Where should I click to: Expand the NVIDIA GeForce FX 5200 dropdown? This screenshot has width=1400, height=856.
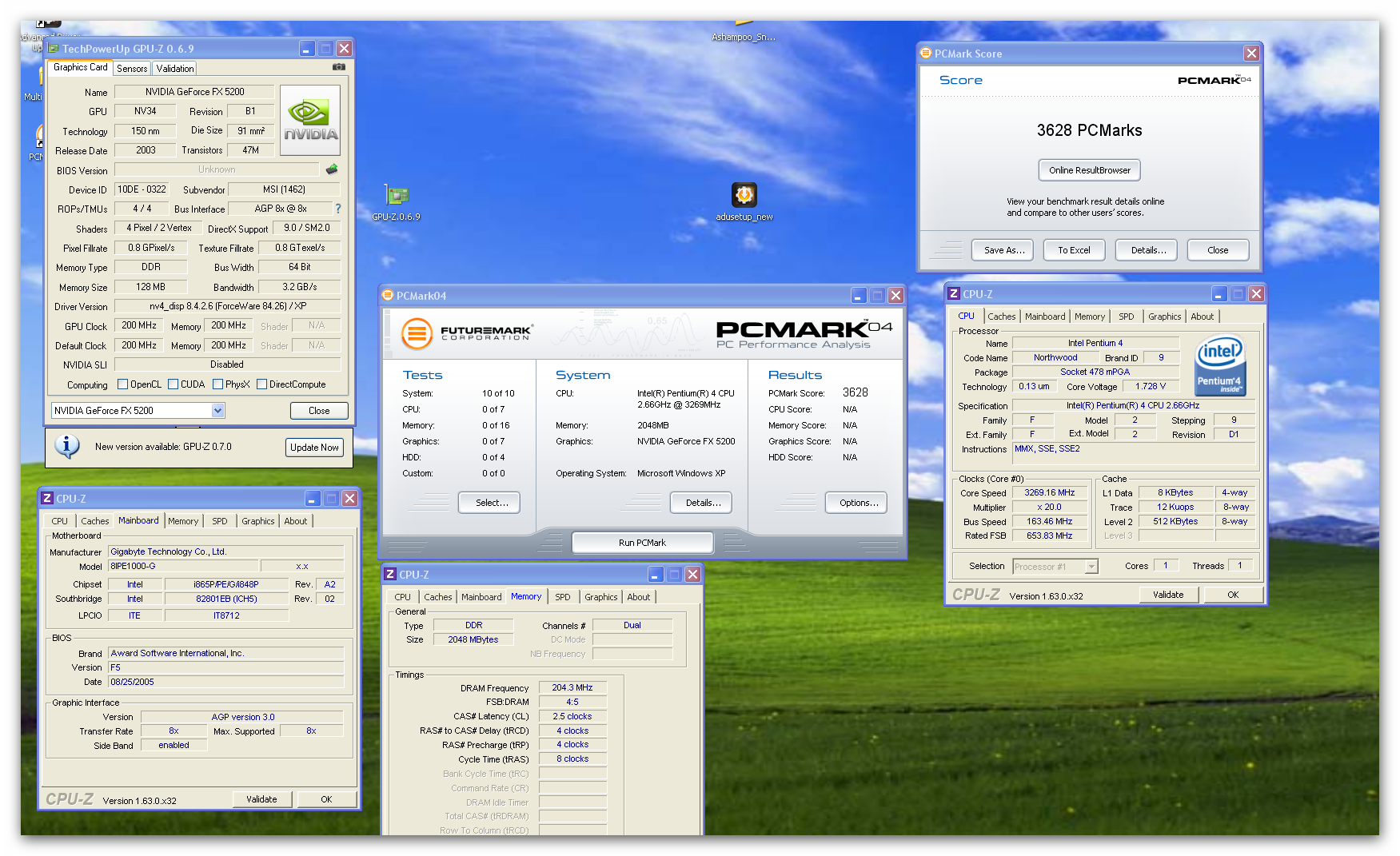pyautogui.click(x=217, y=410)
